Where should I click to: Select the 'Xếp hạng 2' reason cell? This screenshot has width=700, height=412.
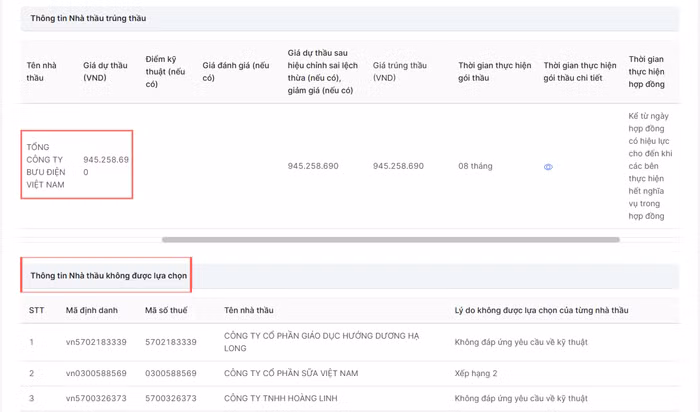pyautogui.click(x=475, y=373)
